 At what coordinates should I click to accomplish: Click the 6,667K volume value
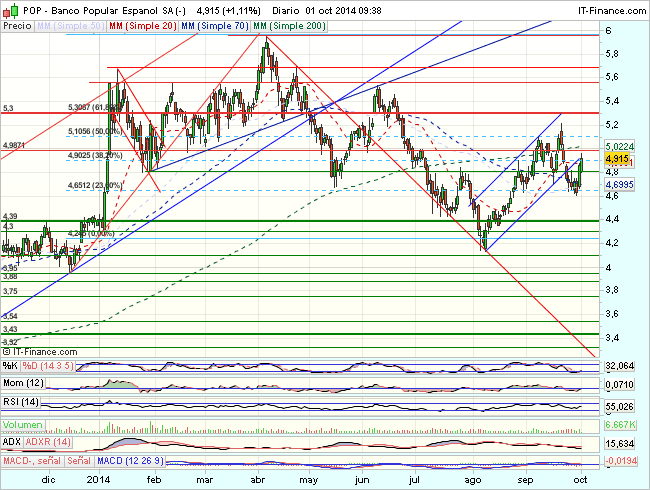(x=620, y=425)
